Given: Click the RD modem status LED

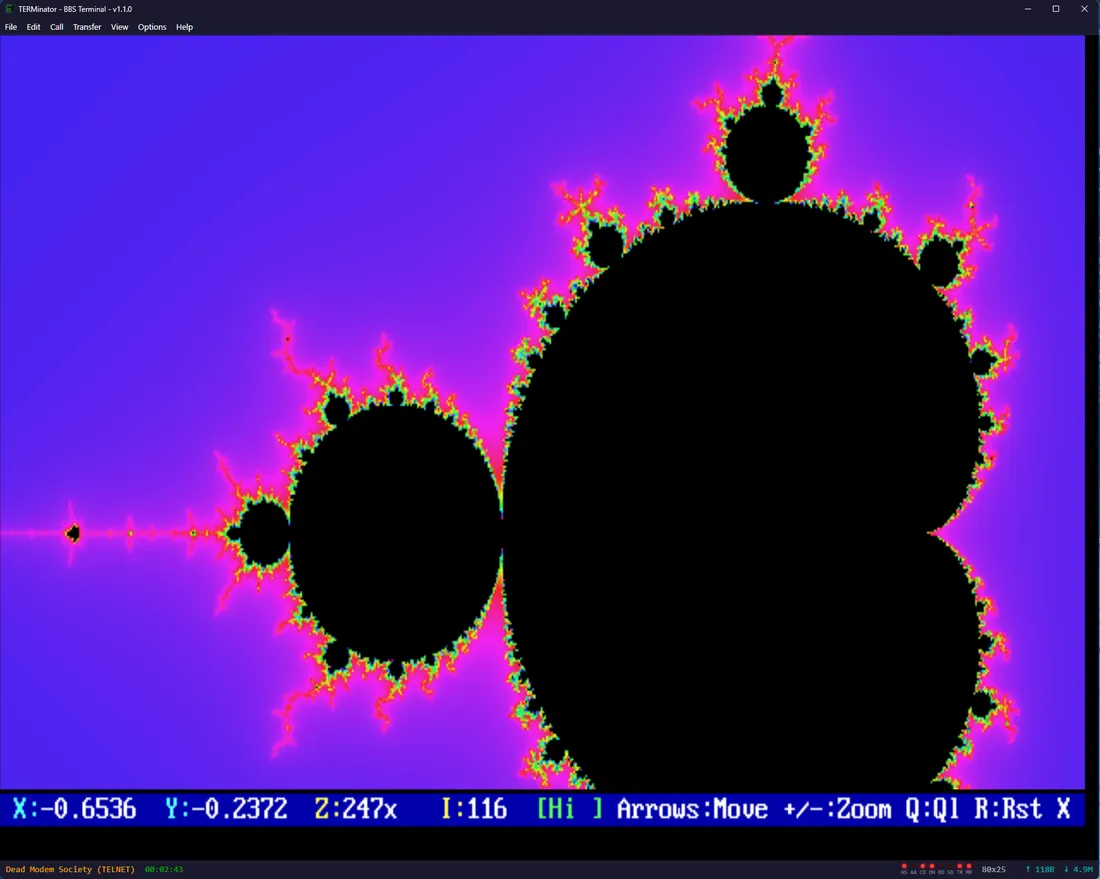Looking at the screenshot, I should click(941, 869).
